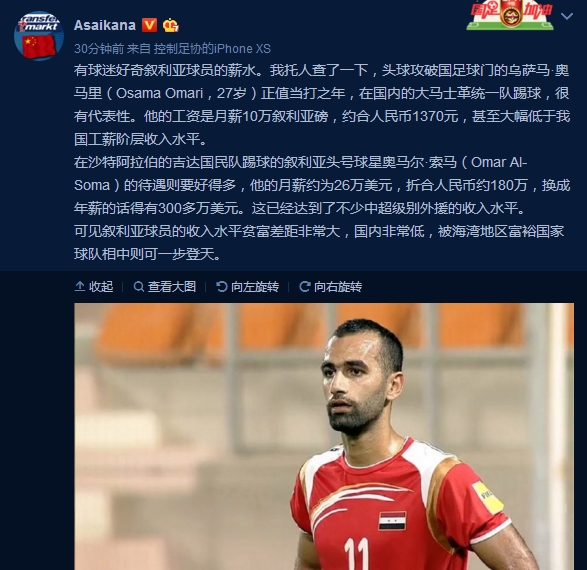Click the counter-clockwise arrow rotate icon
Viewport: 587px width, 570px height.
222,286
